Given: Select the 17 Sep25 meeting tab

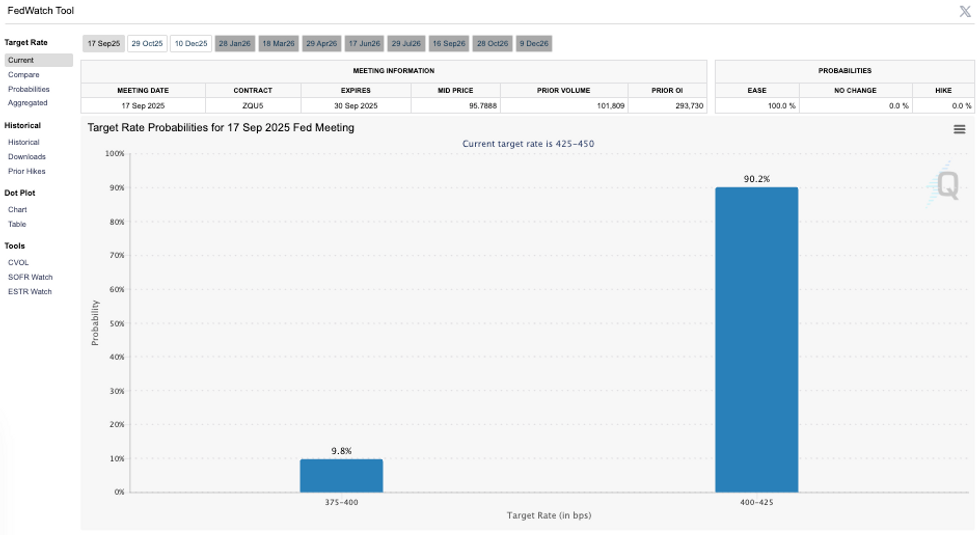Looking at the screenshot, I should 103,44.
